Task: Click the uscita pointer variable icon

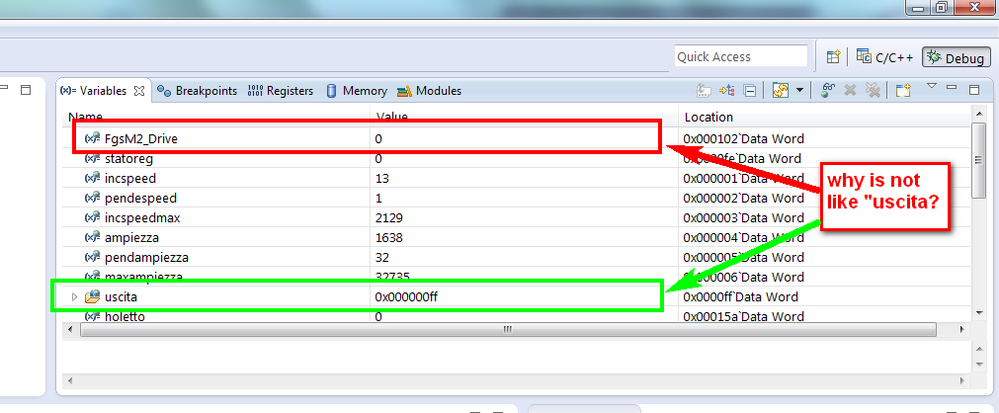Action: click(x=93, y=296)
